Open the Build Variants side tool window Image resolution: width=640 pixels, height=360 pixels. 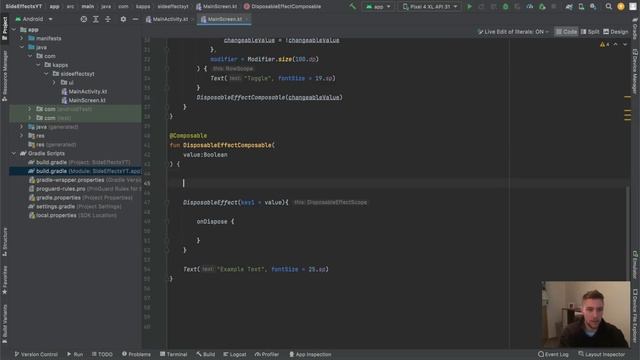pyautogui.click(x=5, y=324)
